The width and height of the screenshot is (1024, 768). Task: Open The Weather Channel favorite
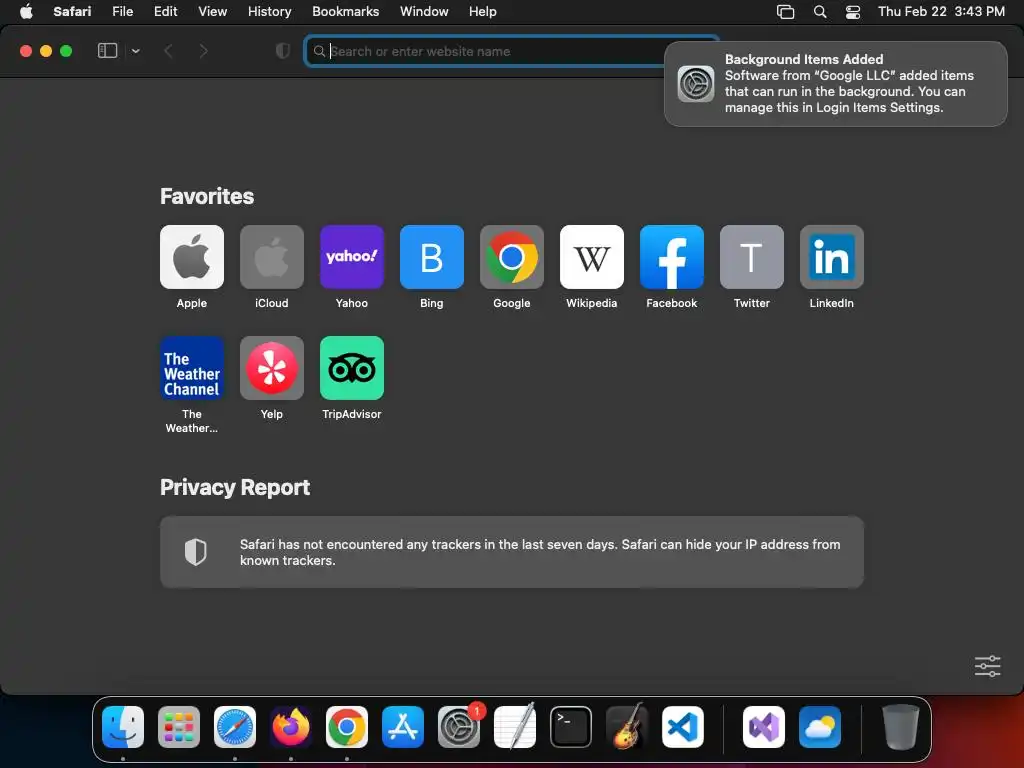[191, 368]
